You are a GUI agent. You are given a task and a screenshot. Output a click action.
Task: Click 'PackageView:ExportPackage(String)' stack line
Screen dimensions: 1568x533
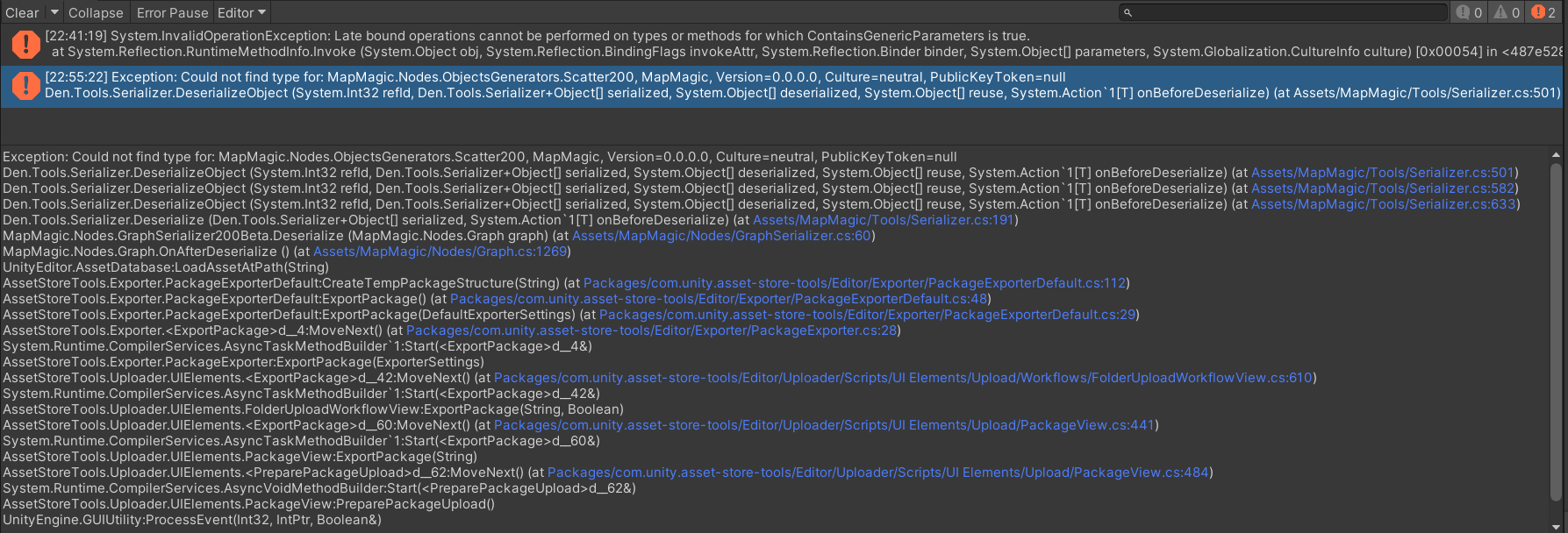click(240, 457)
